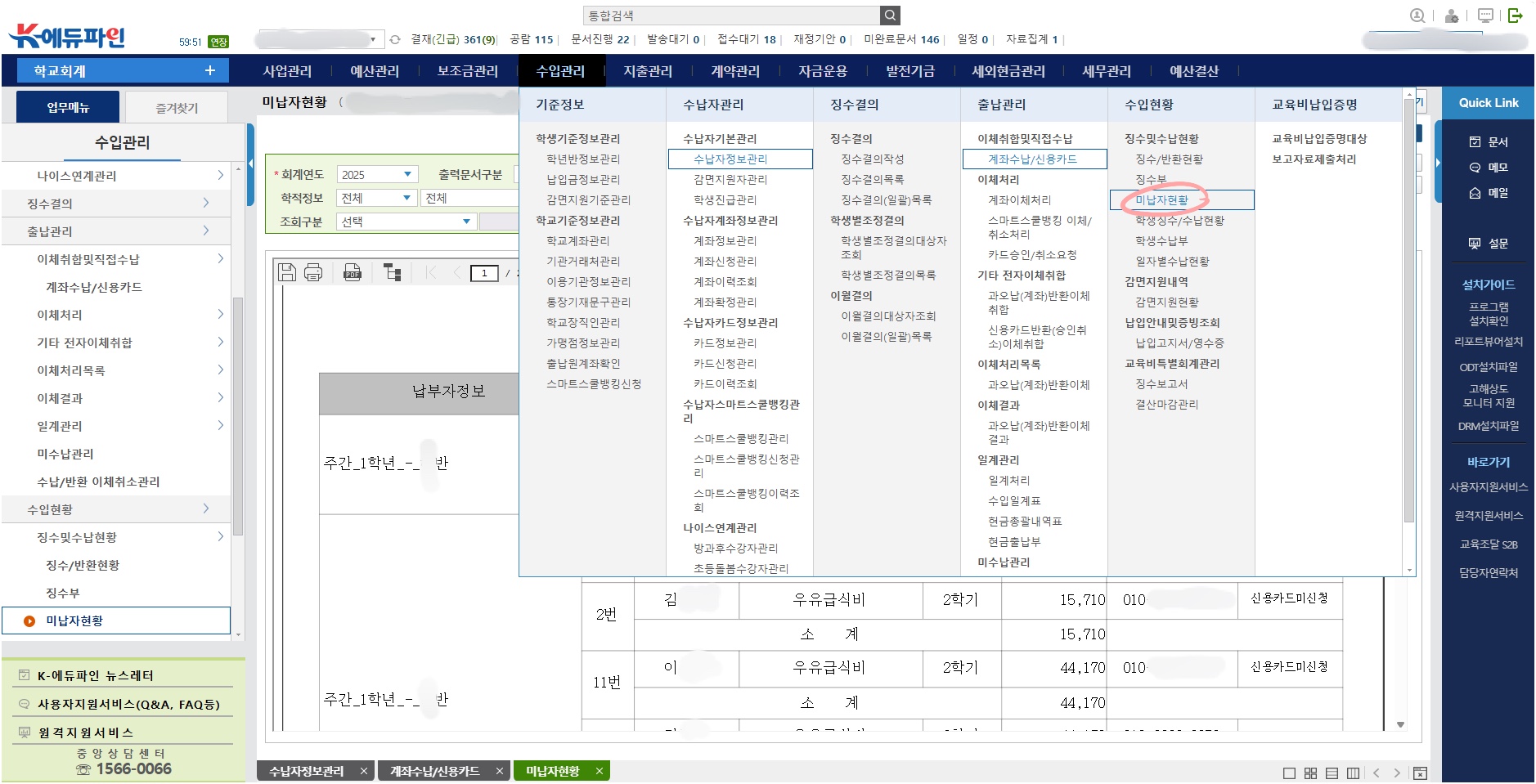Image resolution: width=1536 pixels, height=784 pixels.
Task: Open the 회계연도 2025 dropdown
Action: [406, 174]
